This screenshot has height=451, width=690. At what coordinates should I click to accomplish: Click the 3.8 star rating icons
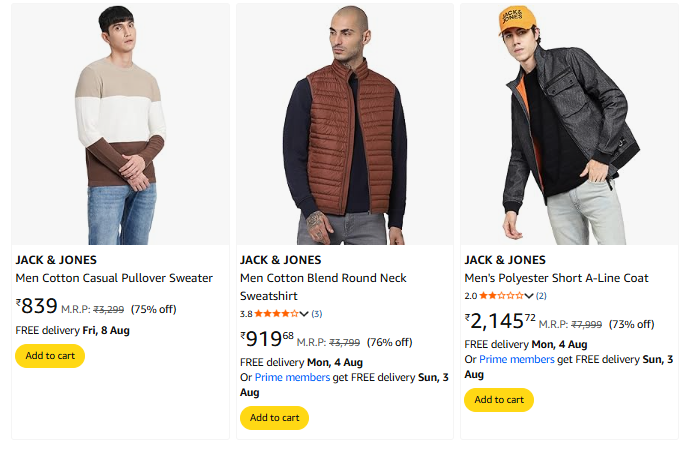pyautogui.click(x=276, y=314)
